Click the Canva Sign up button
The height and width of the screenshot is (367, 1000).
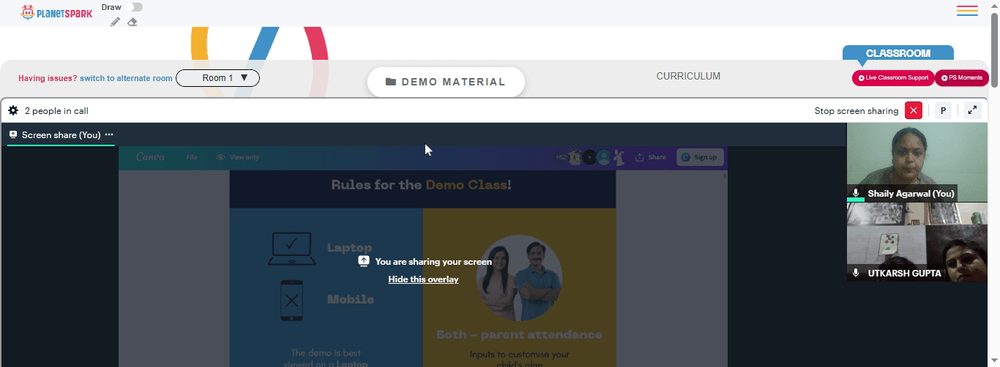[x=700, y=157]
